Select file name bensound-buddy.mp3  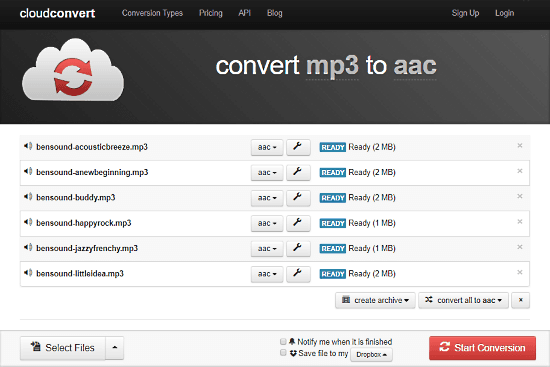(76, 198)
